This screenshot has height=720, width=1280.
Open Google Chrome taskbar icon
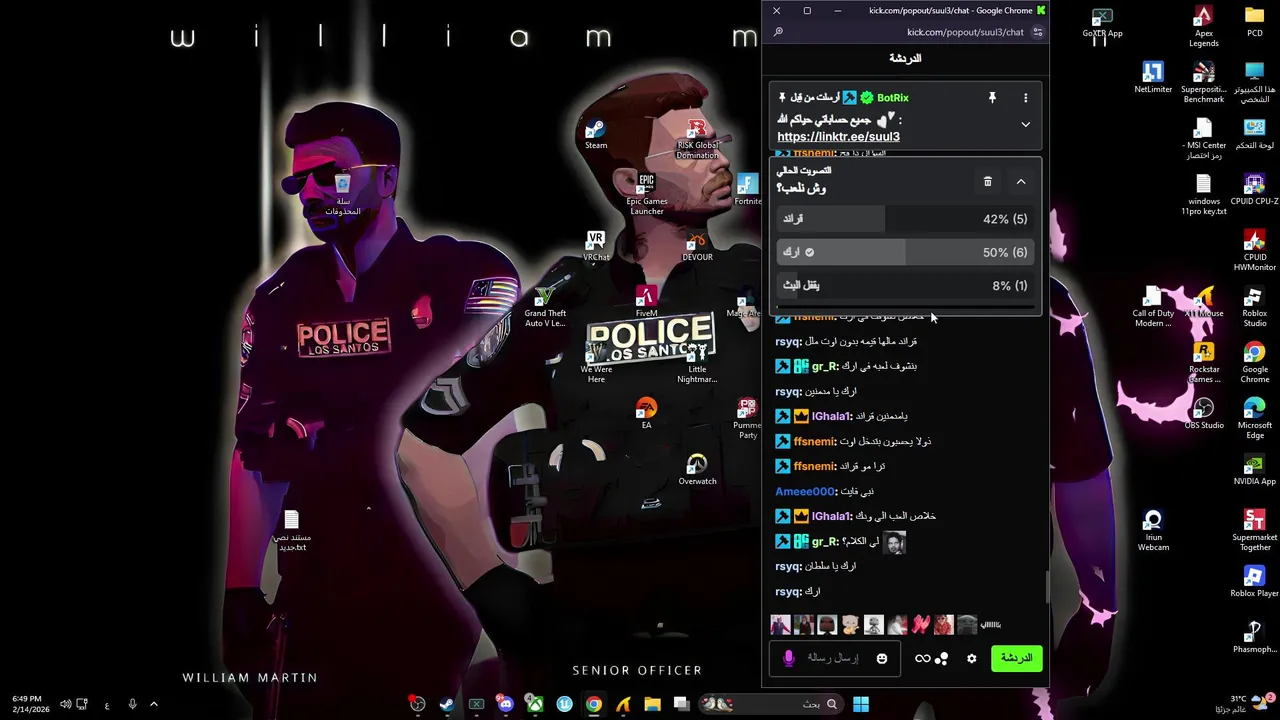point(594,704)
